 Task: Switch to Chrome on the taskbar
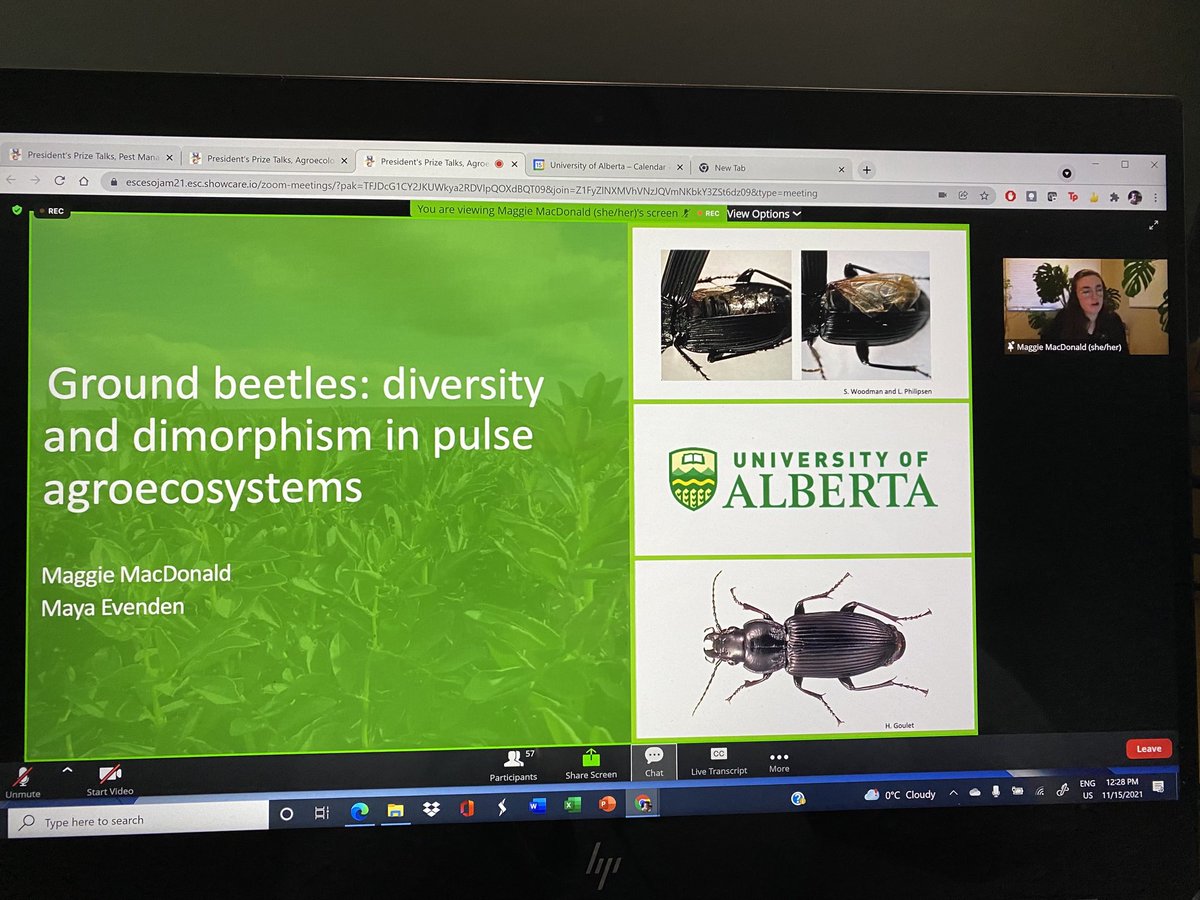[642, 803]
